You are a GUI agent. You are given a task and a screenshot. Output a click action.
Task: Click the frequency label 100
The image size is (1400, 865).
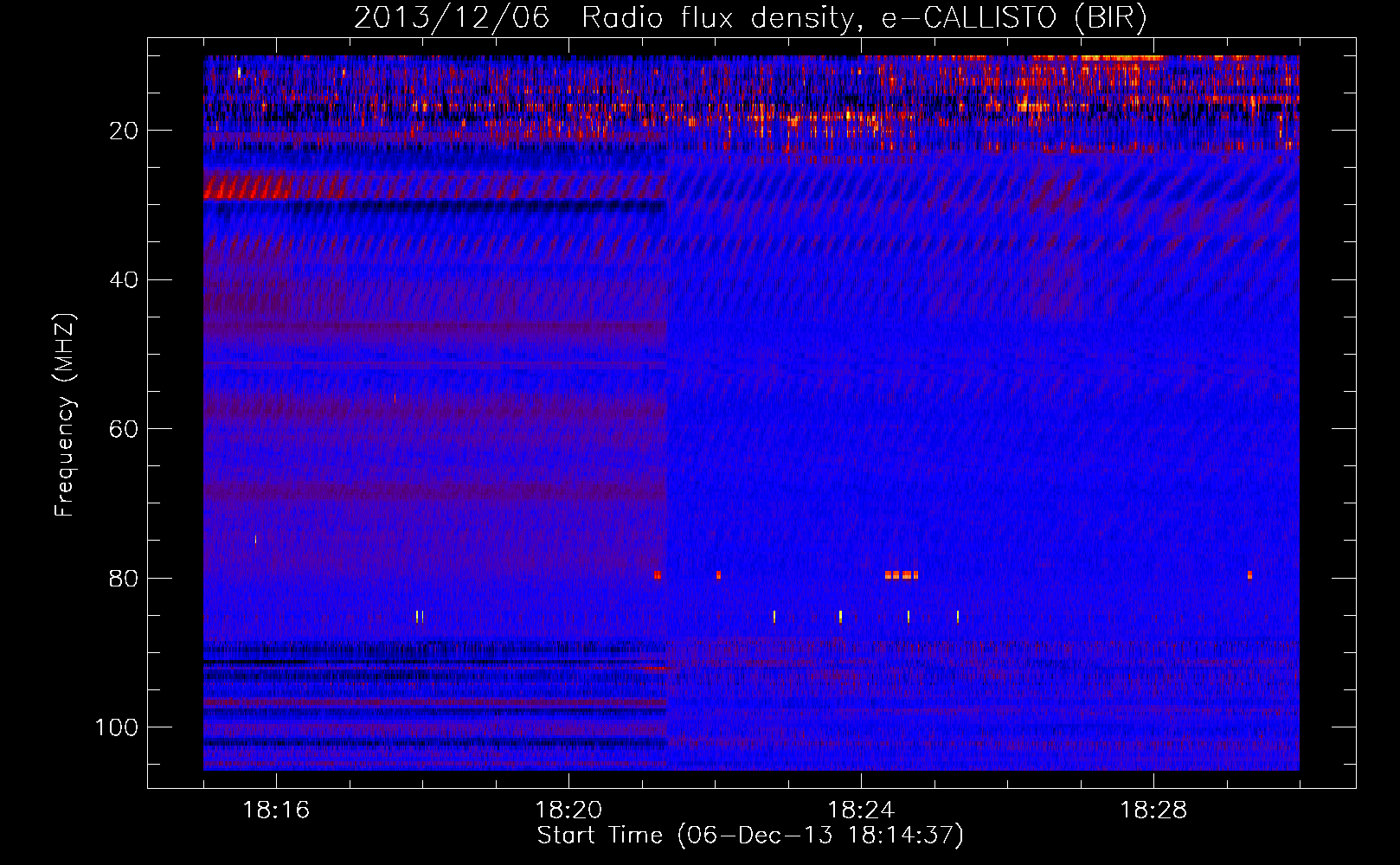click(x=118, y=727)
